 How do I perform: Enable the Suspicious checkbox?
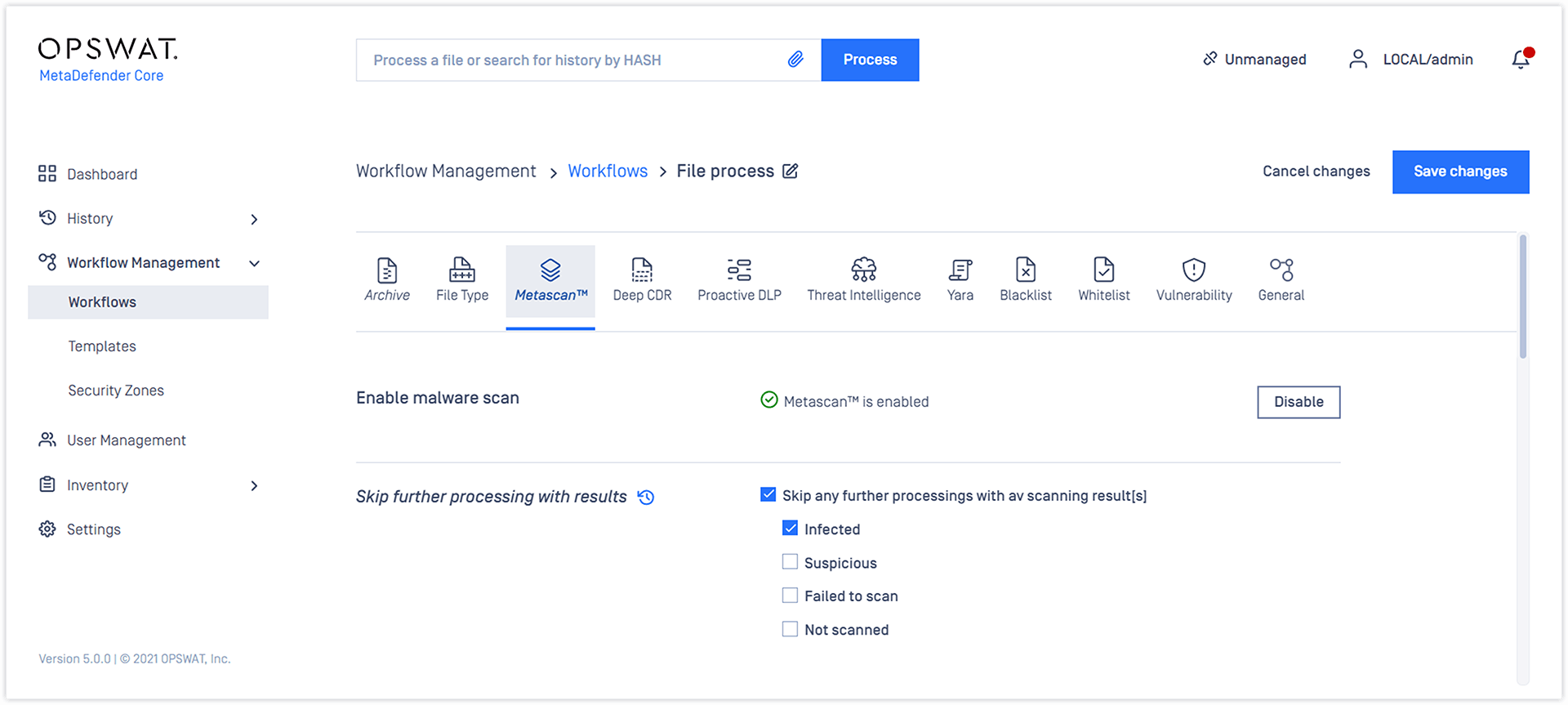[790, 562]
